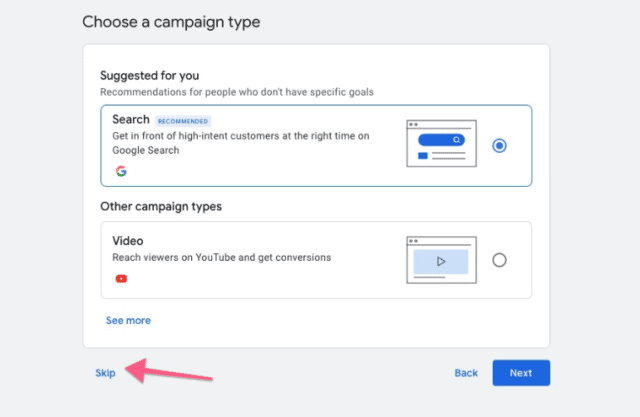Select the Search campaign radio button
This screenshot has width=640, height=417.
[x=499, y=146]
